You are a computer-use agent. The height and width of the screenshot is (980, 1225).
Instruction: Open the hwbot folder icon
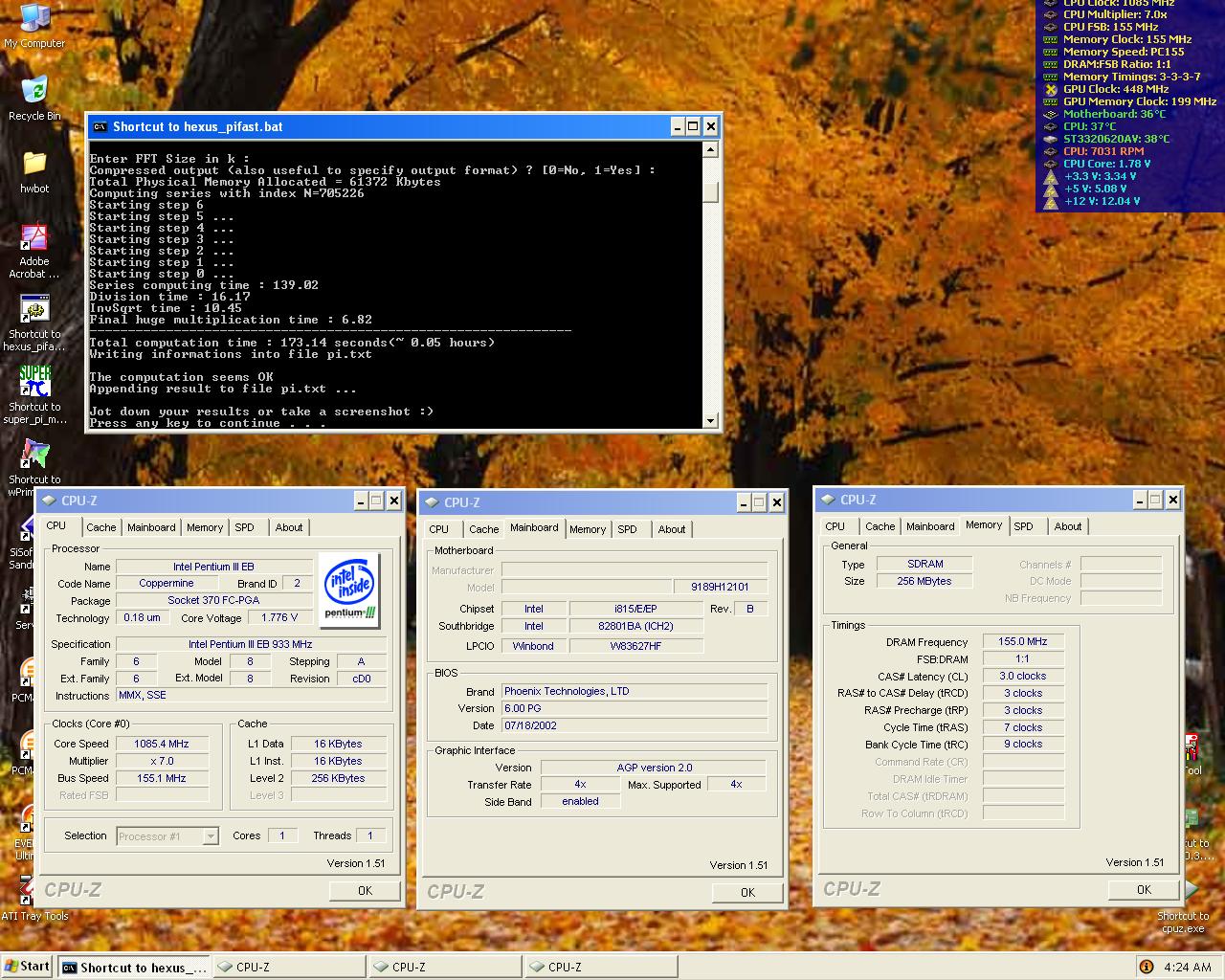(34, 171)
